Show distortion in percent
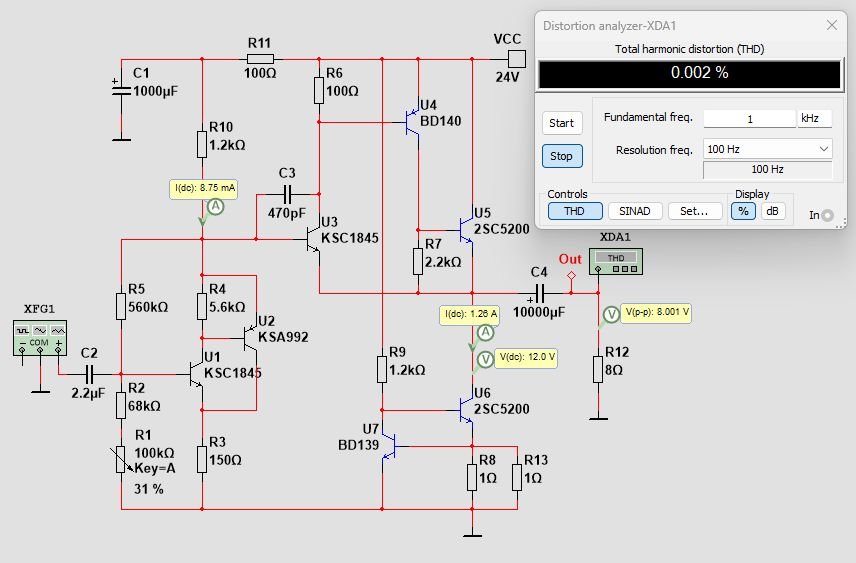The width and height of the screenshot is (856, 563). [x=743, y=211]
